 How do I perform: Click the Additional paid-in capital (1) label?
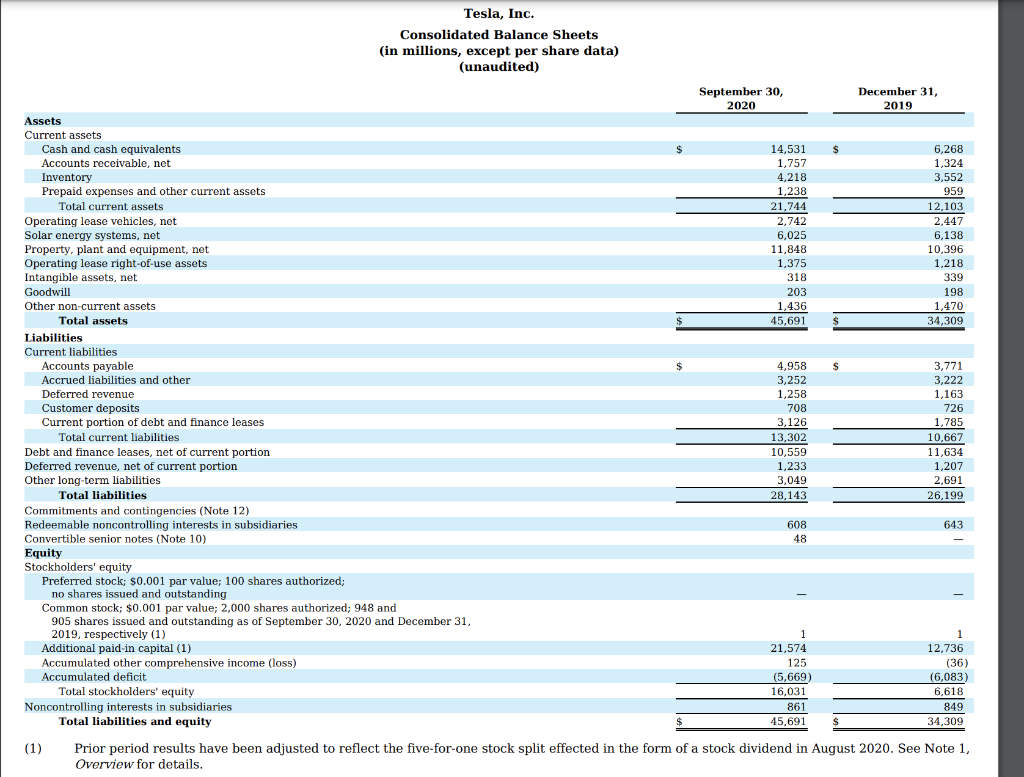pyautogui.click(x=116, y=648)
